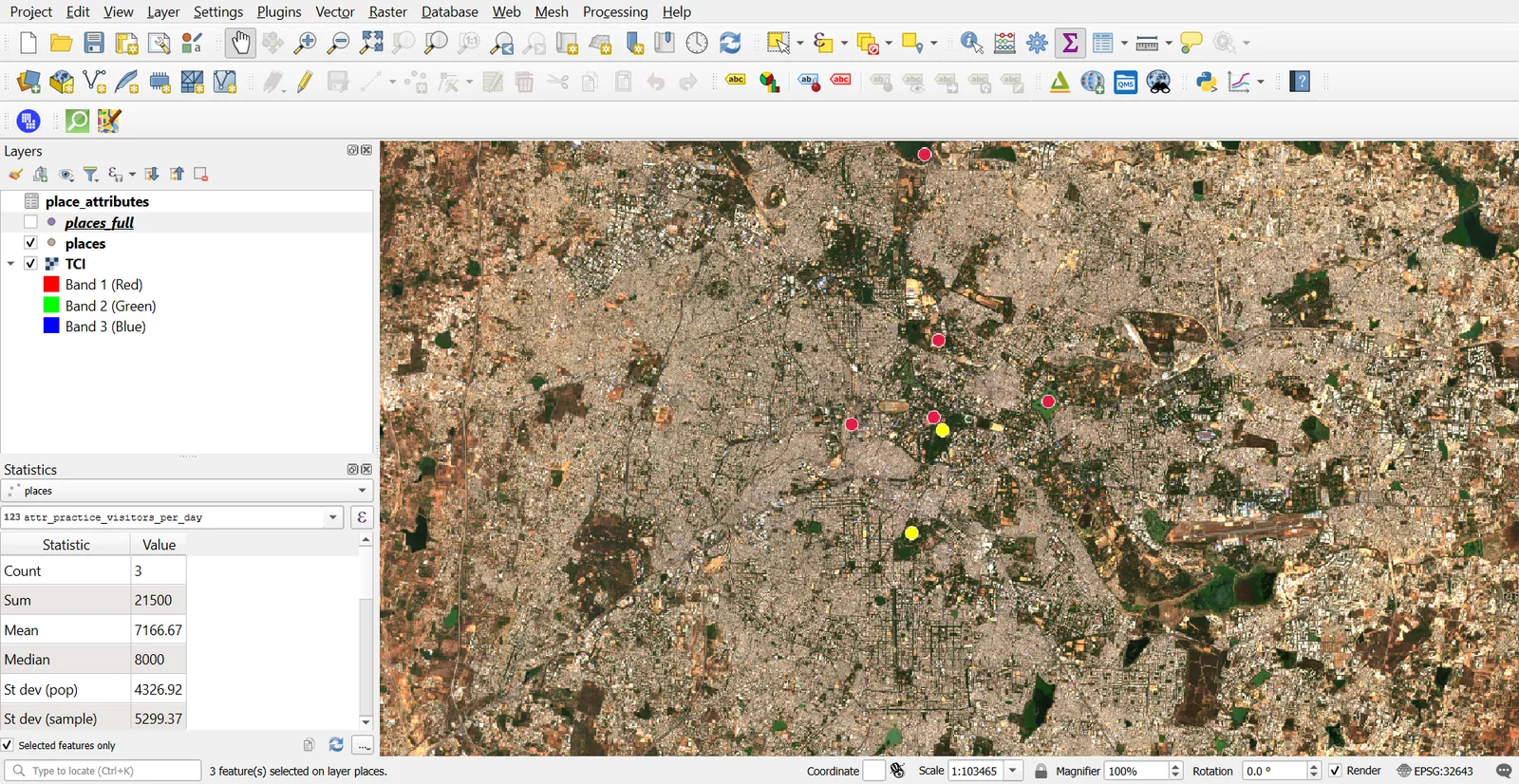Click the Statistical Summary sigma icon
The image size is (1519, 784).
pos(1070,43)
